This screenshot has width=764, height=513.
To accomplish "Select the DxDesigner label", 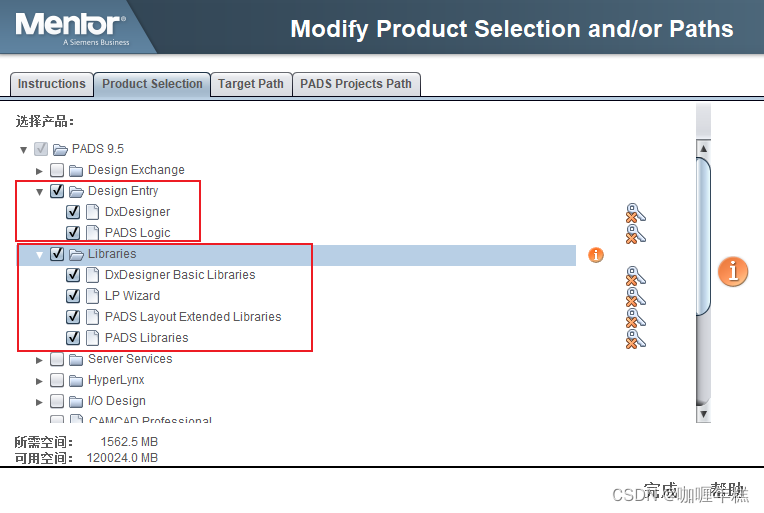I will tap(137, 212).
